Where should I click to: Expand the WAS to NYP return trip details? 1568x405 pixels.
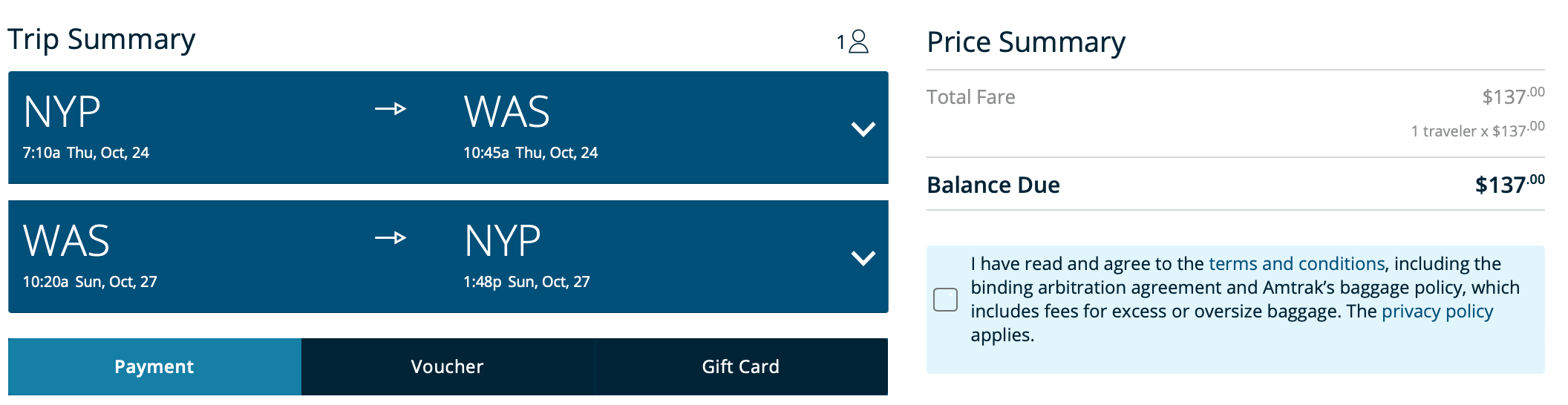pos(863,258)
